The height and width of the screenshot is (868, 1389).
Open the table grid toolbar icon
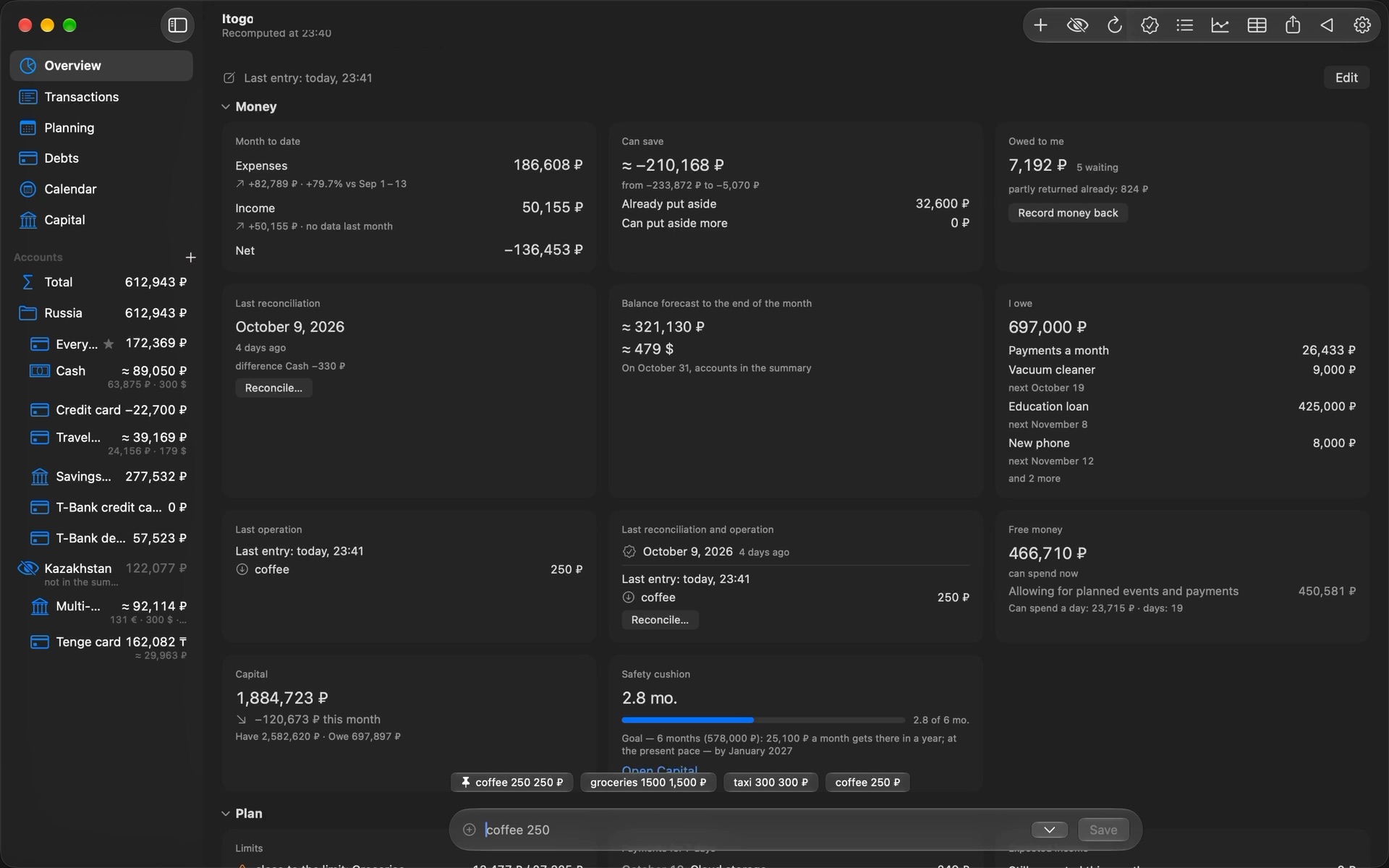point(1257,25)
